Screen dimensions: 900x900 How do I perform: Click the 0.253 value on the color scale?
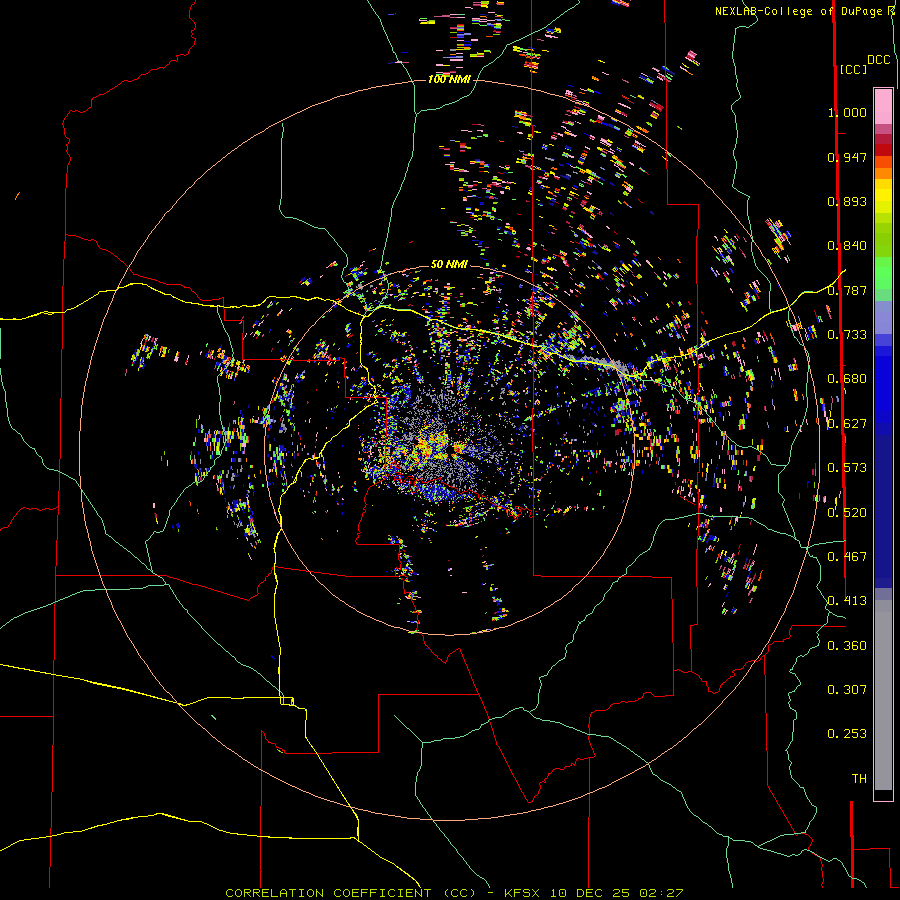pos(847,734)
